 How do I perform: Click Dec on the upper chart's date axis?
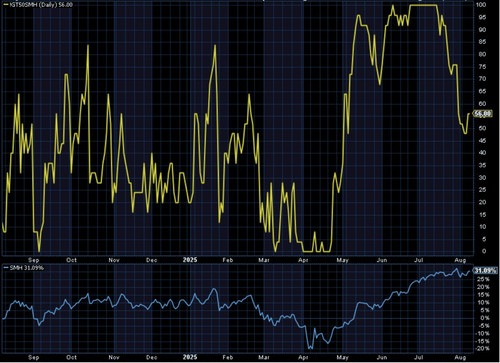click(151, 260)
